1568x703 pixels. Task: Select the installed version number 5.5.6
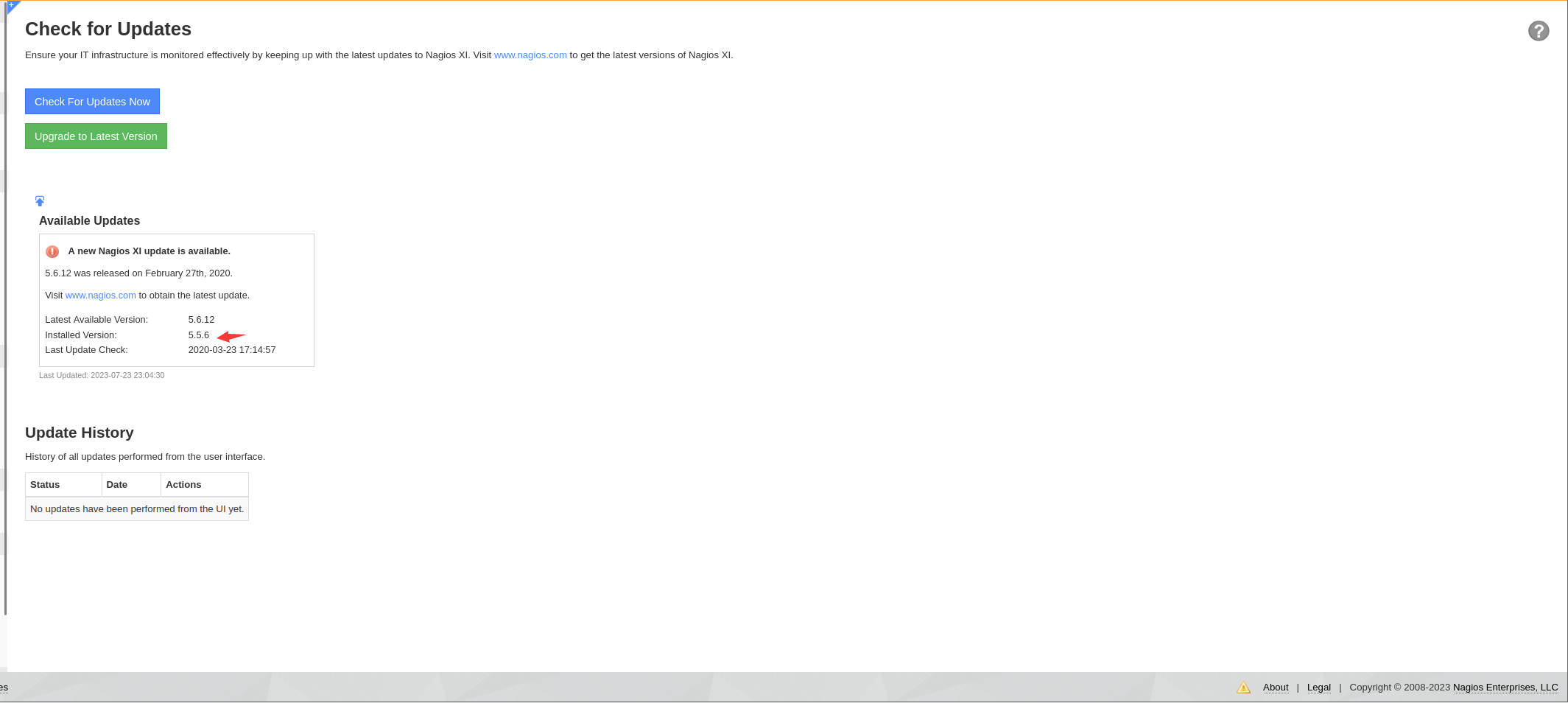pyautogui.click(x=199, y=335)
